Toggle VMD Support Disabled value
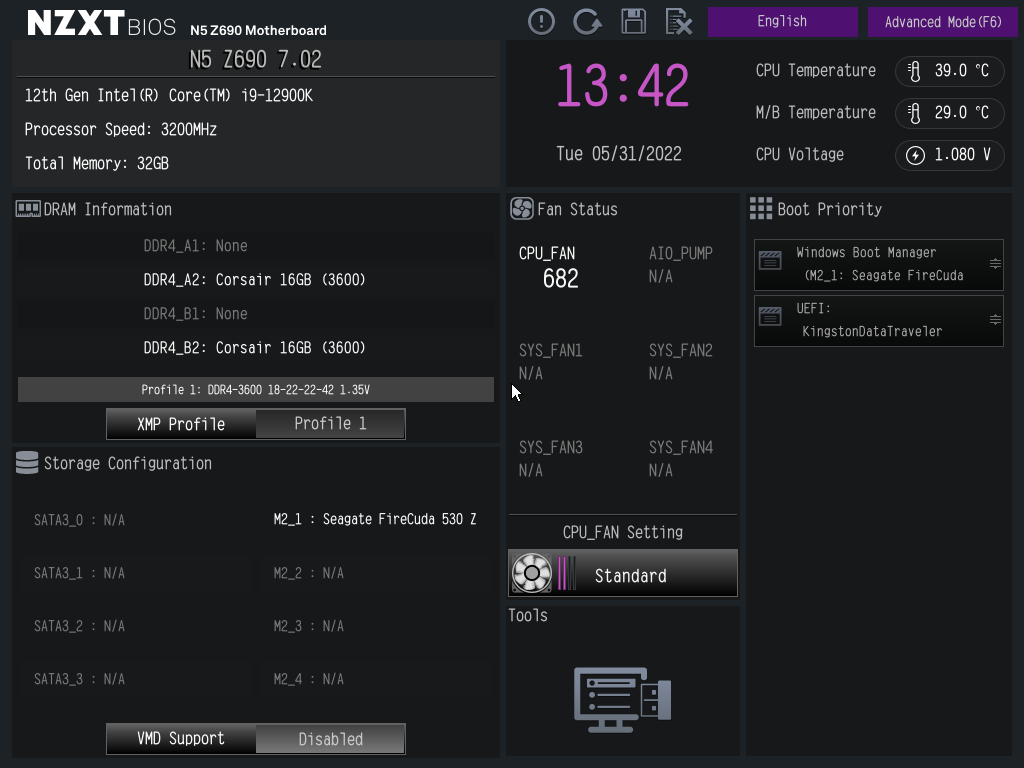This screenshot has width=1024, height=768. 330,739
